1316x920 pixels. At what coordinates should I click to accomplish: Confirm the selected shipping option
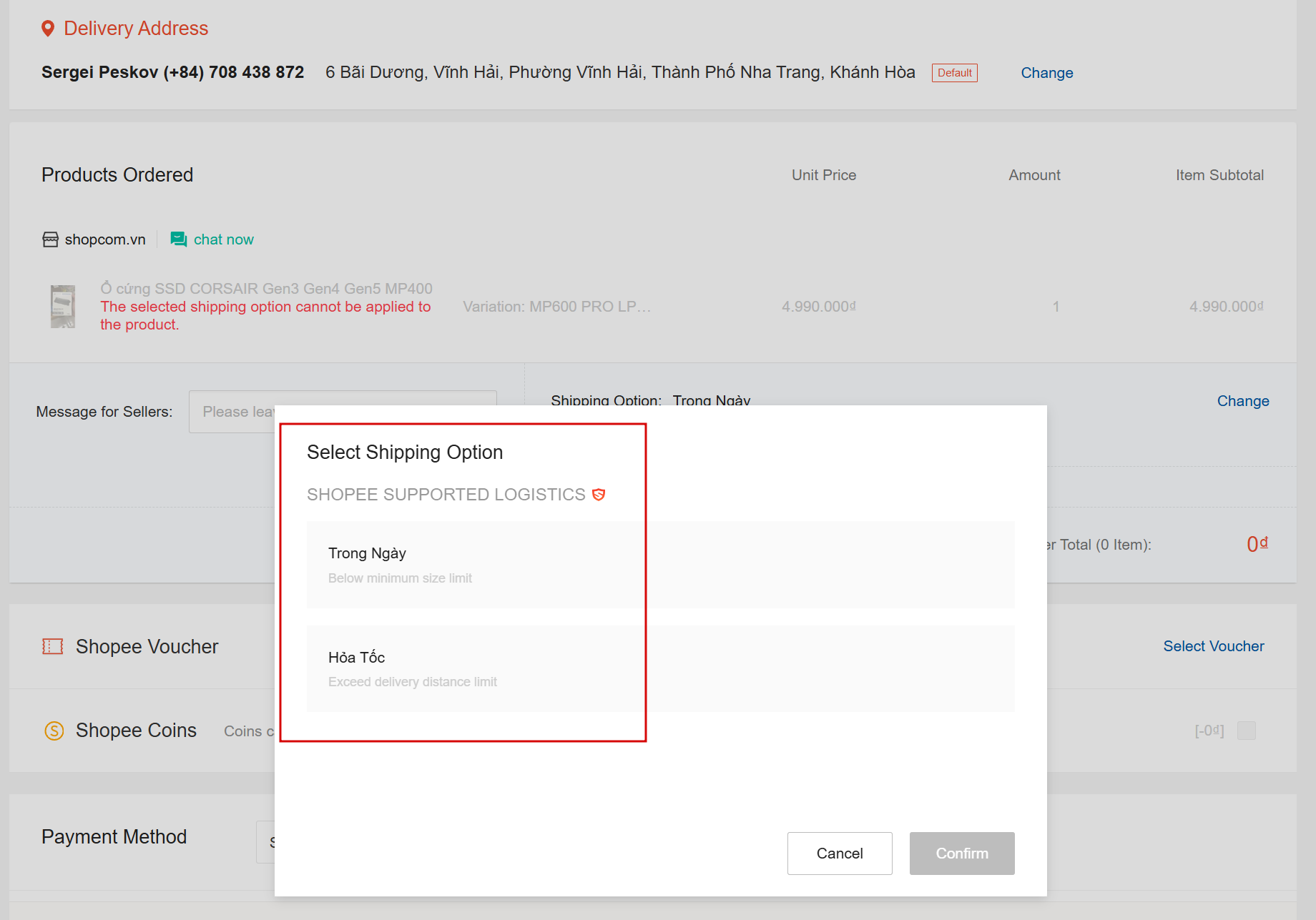(x=962, y=854)
